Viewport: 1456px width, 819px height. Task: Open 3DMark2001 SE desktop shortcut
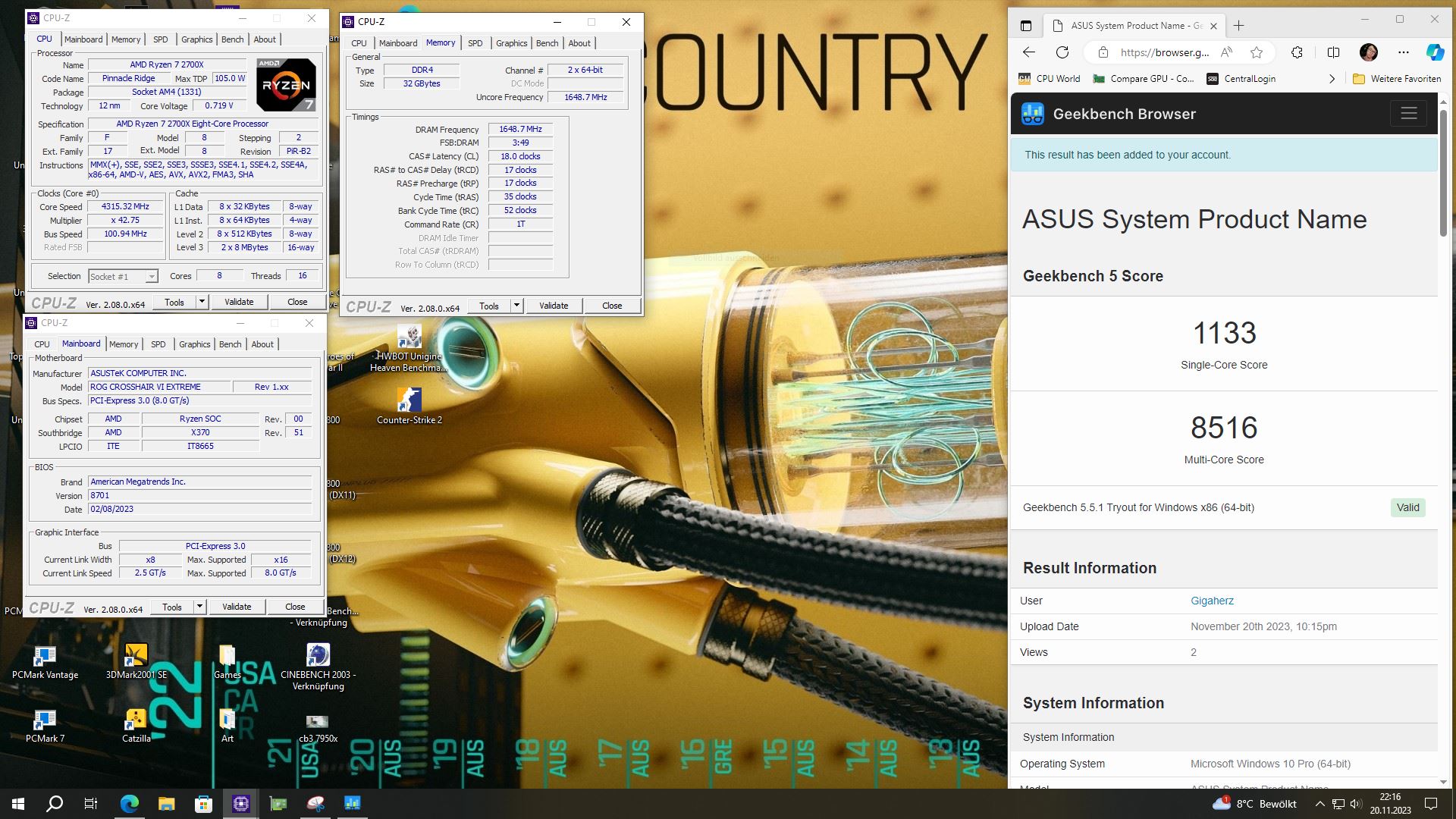(x=136, y=662)
